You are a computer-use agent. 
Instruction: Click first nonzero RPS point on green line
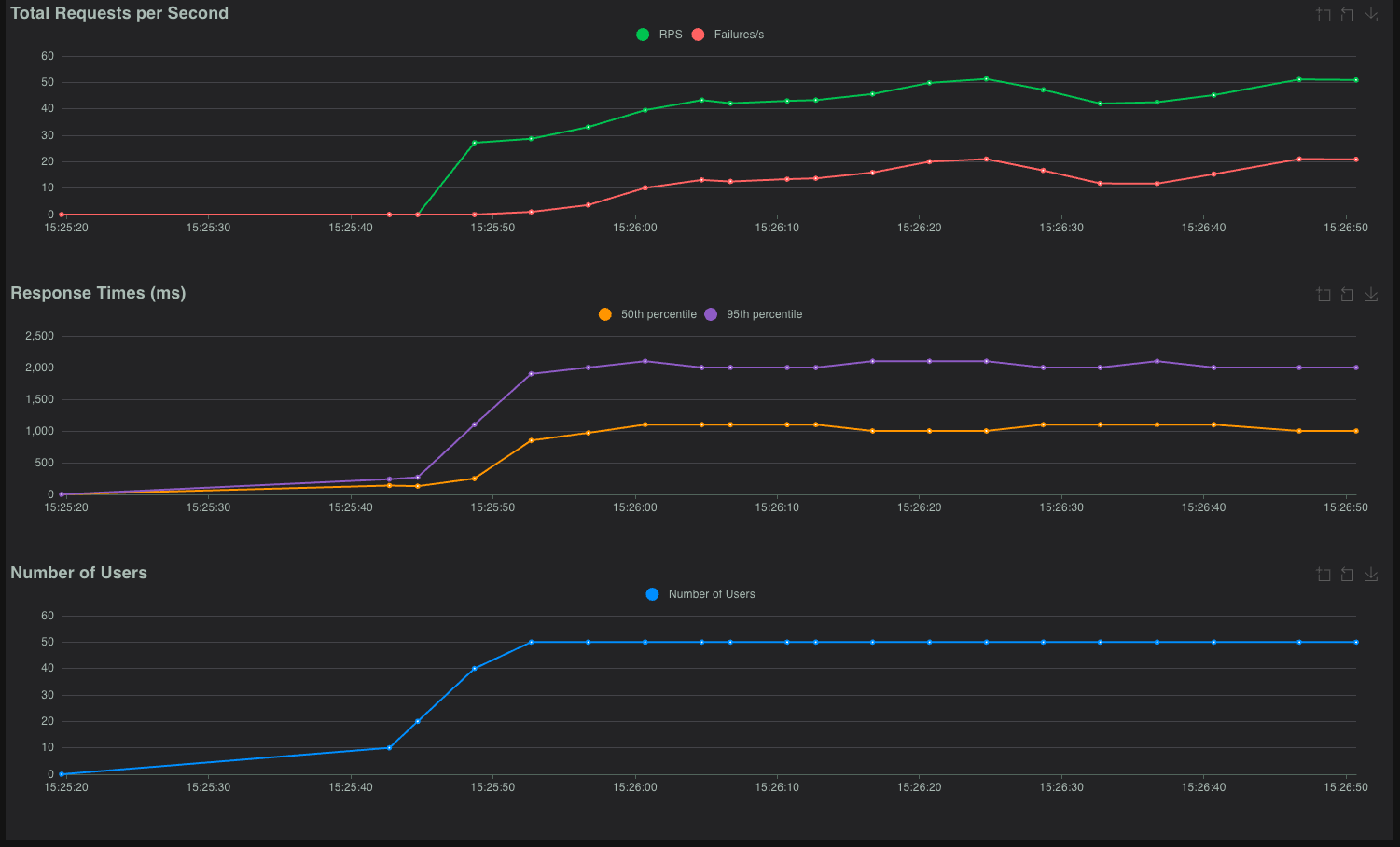475,143
